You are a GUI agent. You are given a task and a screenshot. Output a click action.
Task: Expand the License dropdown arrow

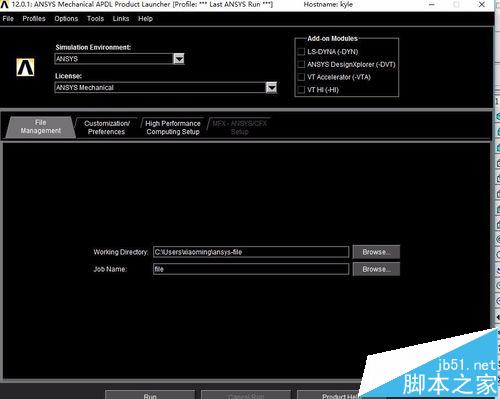click(x=271, y=88)
